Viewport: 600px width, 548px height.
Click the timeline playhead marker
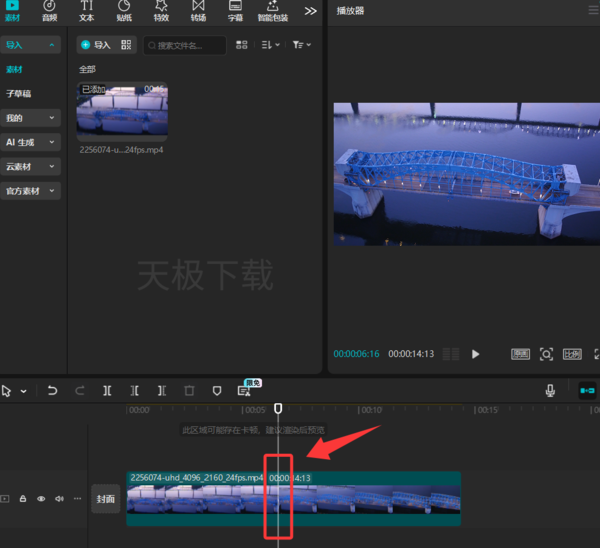click(x=278, y=408)
